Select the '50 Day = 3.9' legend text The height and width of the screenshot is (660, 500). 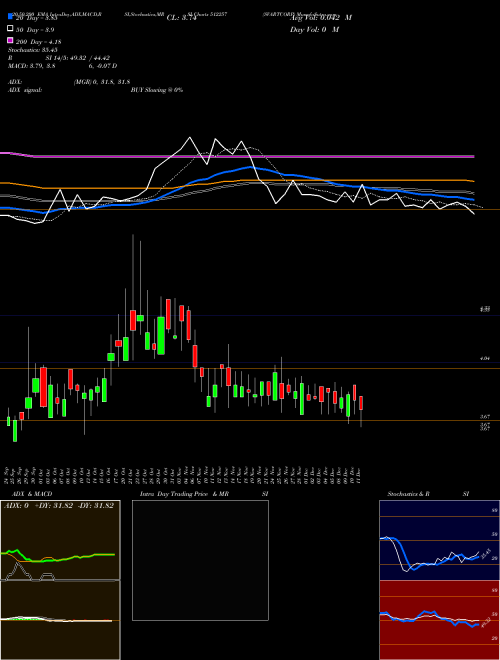coord(35,30)
